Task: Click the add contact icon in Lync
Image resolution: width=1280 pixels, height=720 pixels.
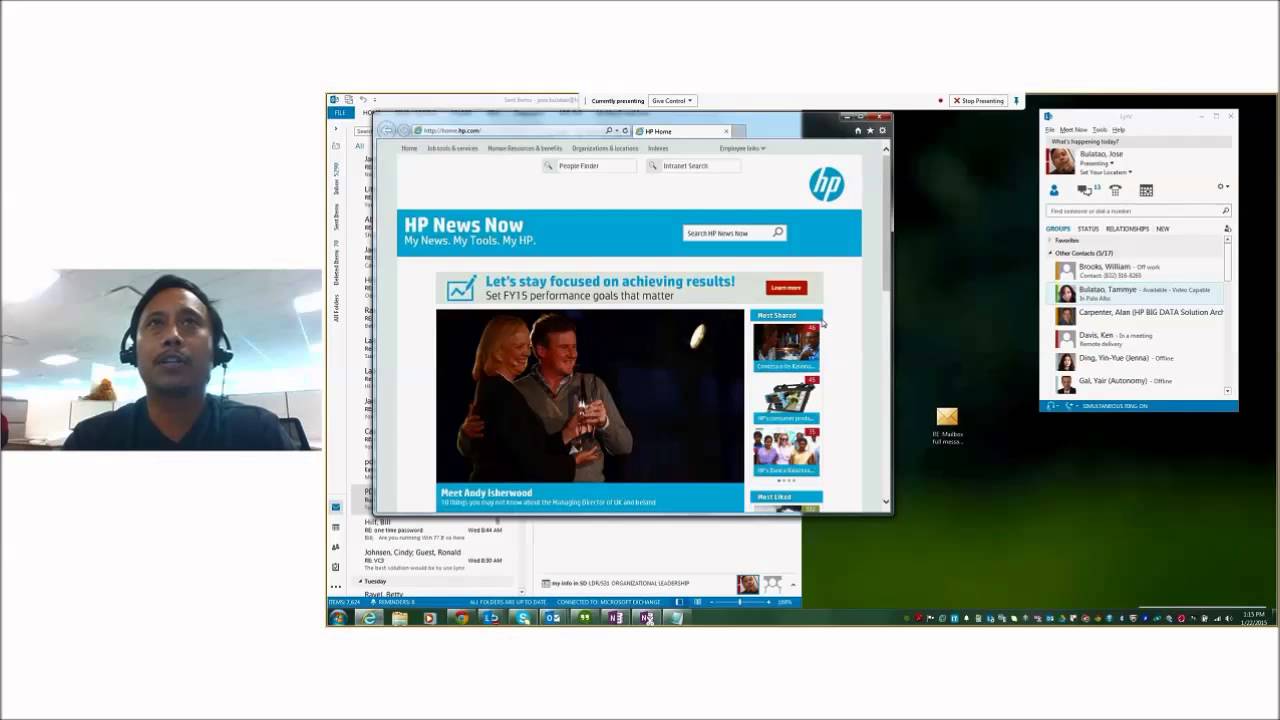Action: pos(1227,229)
